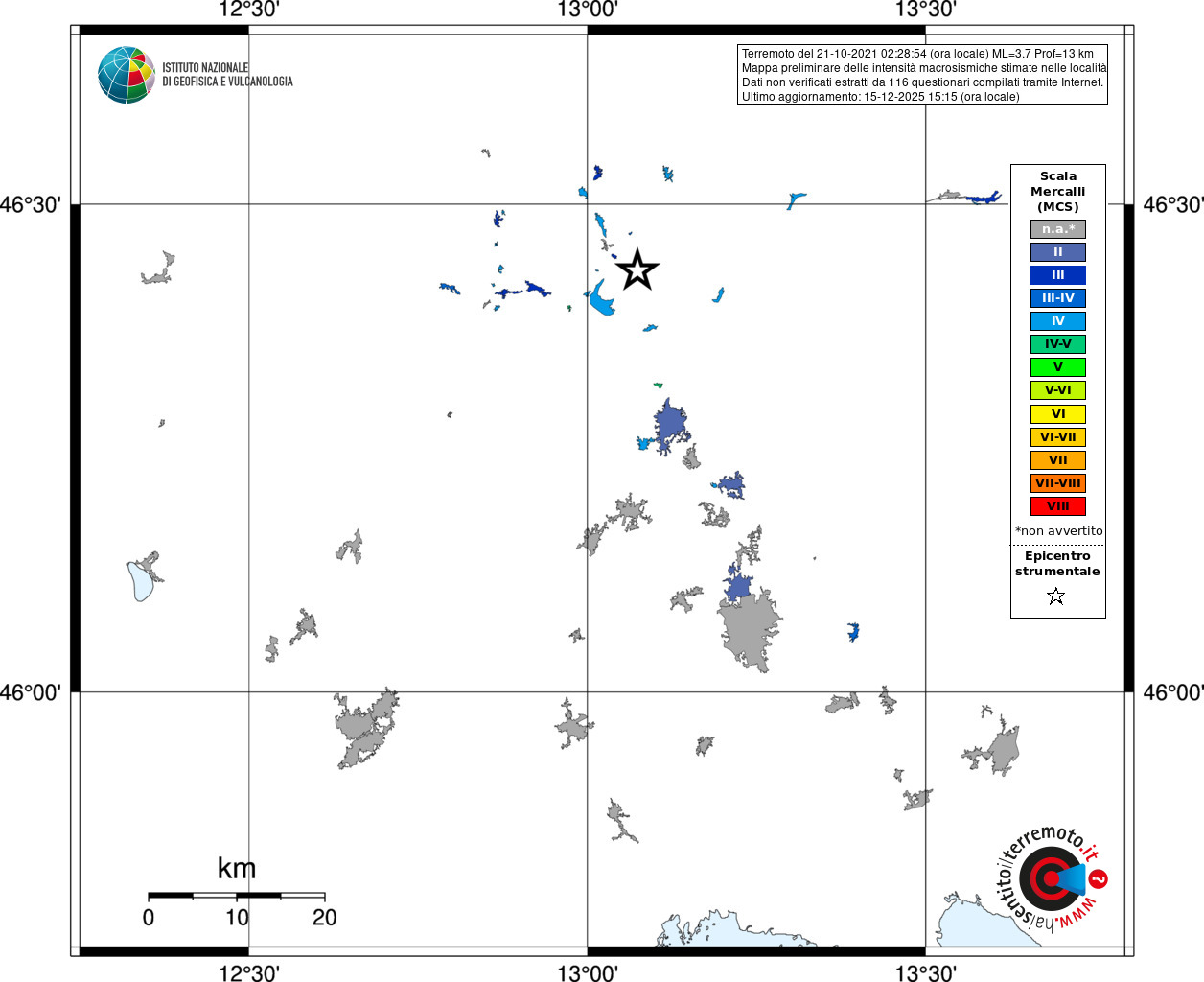Screen dimensions: 1204x982
Task: Click the 'Ultimo aggiornamento' info line
Action: pyautogui.click(x=881, y=97)
